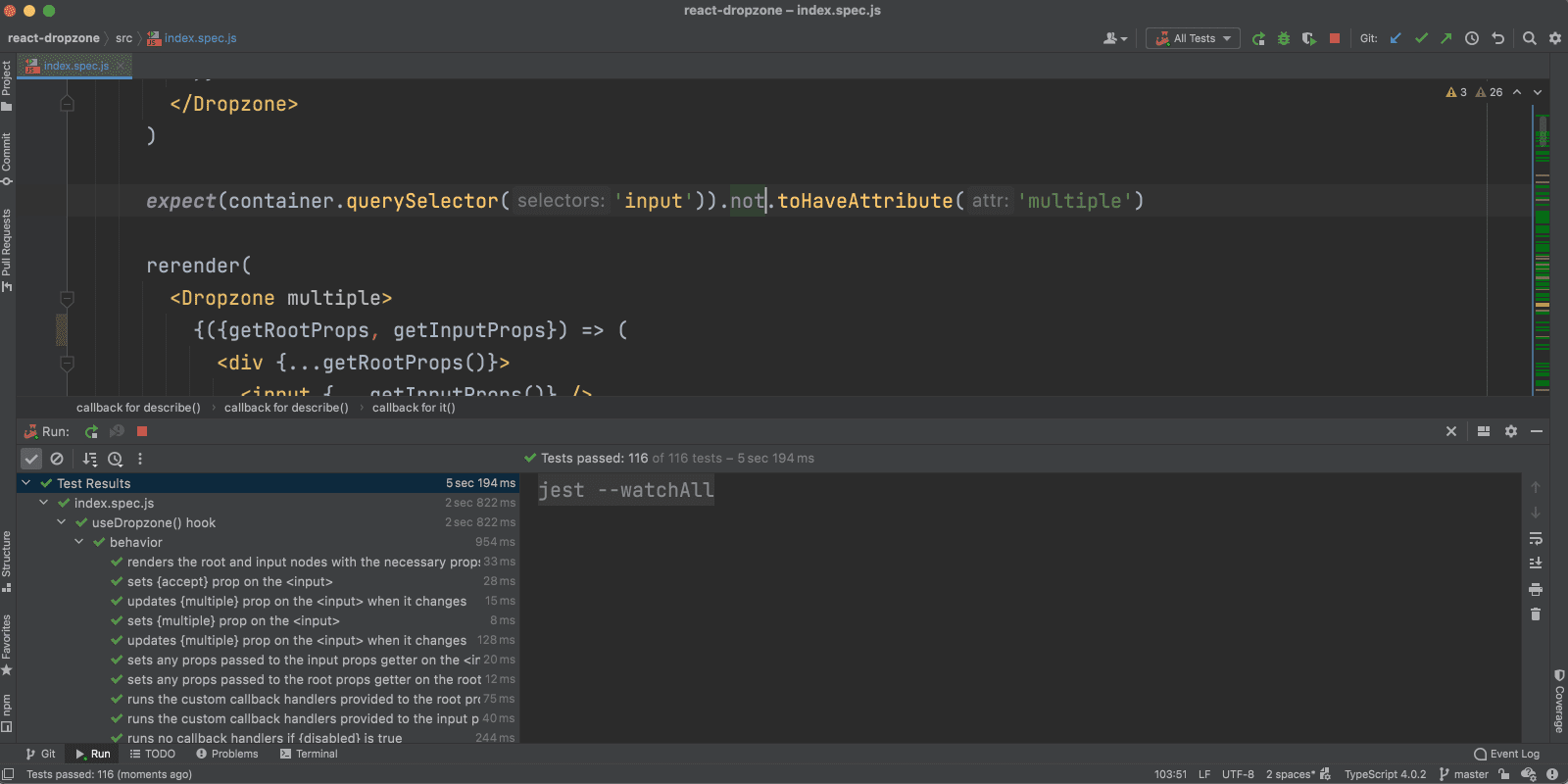1568x784 pixels.
Task: Open Search Everywhere magnifier
Action: [1530, 38]
